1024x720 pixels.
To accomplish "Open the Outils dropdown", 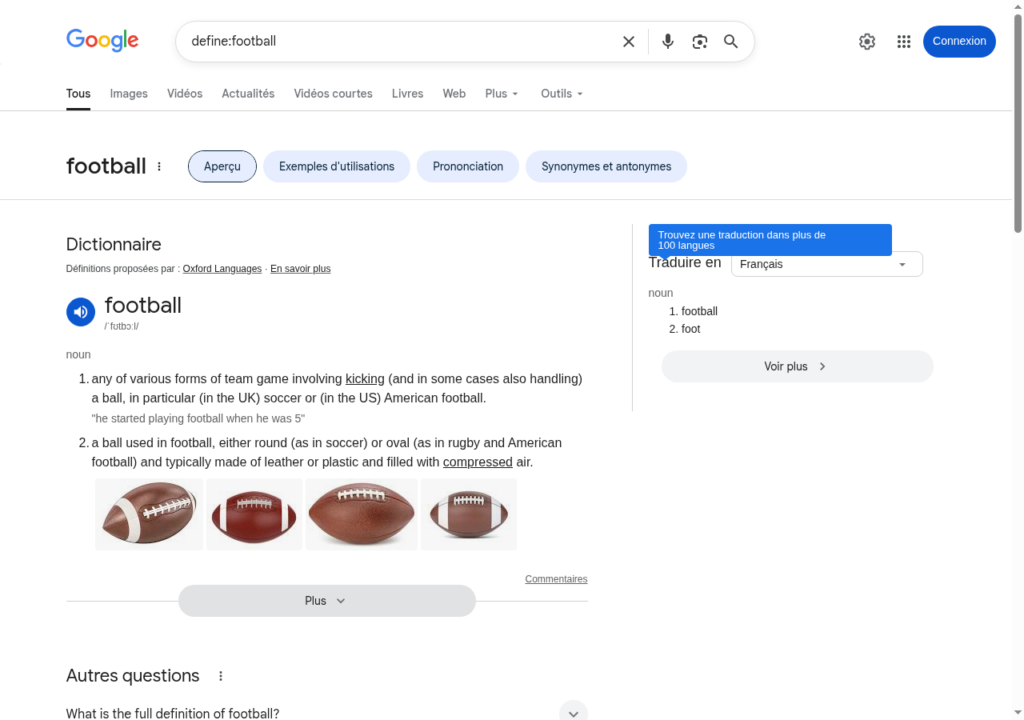I will 561,94.
